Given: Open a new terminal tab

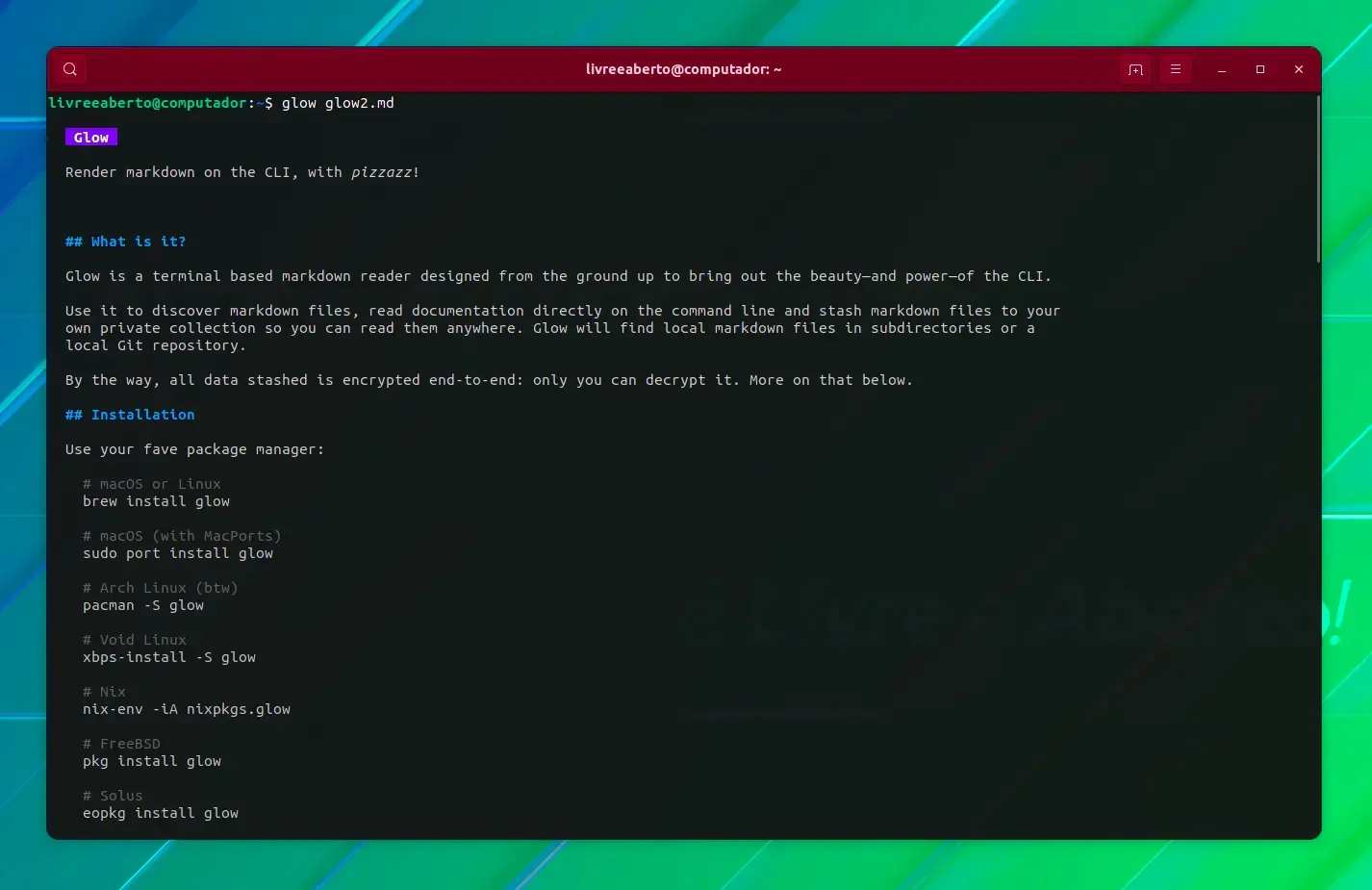Looking at the screenshot, I should click(1135, 69).
